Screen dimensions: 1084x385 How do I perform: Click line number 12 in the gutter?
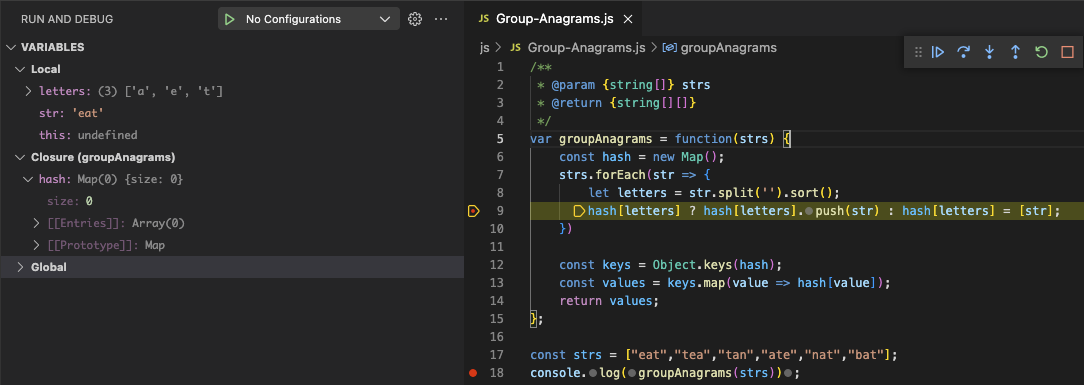point(497,265)
